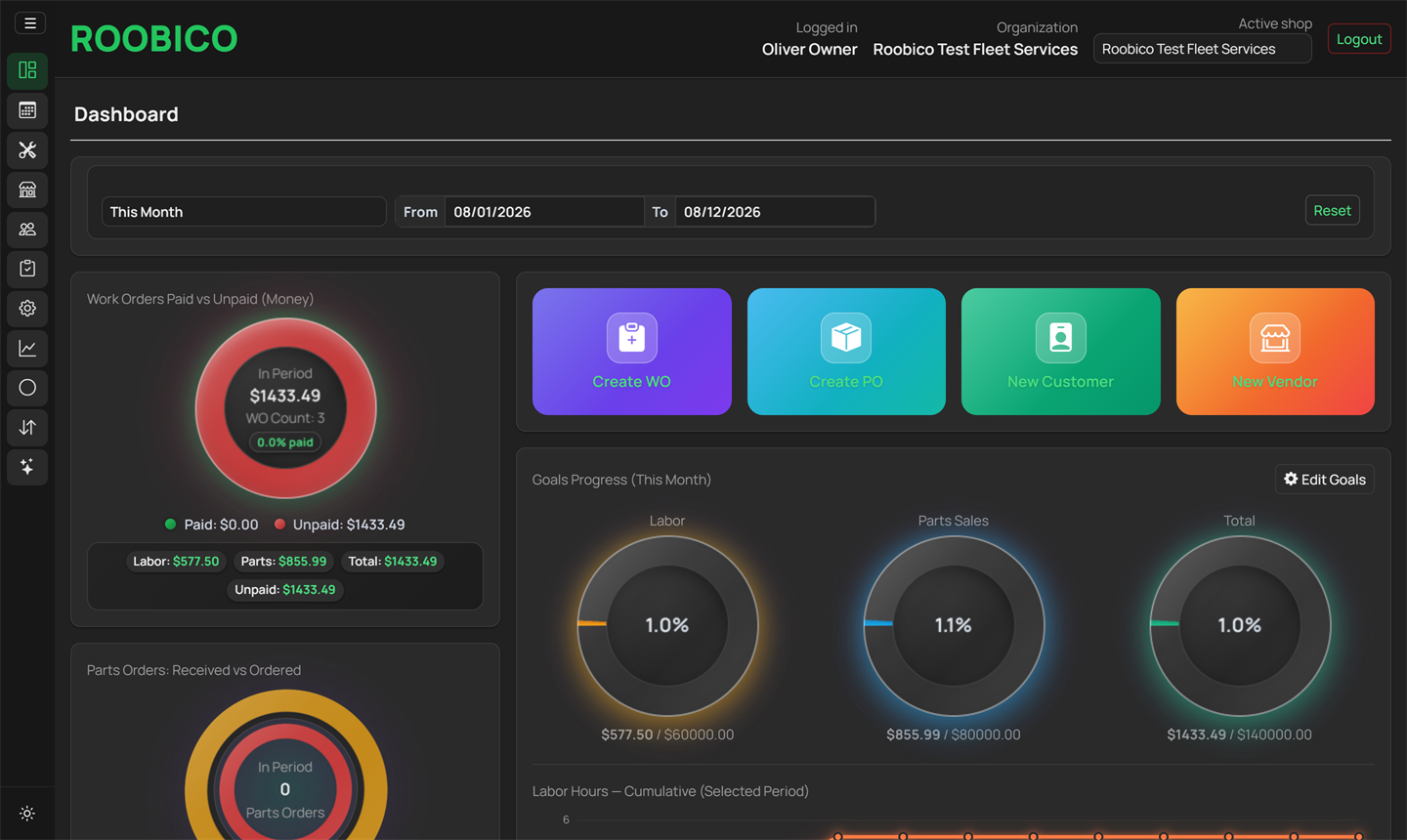This screenshot has width=1407, height=840.
Task: Click the Total: $1433.49 chip
Action: coord(393,562)
